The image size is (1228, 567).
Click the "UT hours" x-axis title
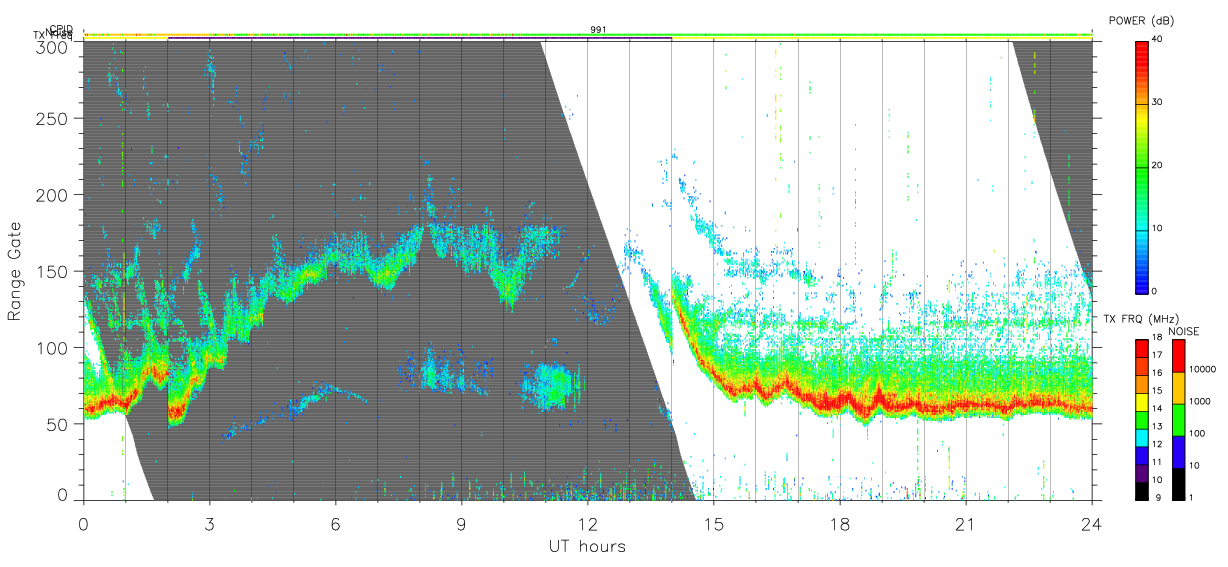[x=586, y=547]
